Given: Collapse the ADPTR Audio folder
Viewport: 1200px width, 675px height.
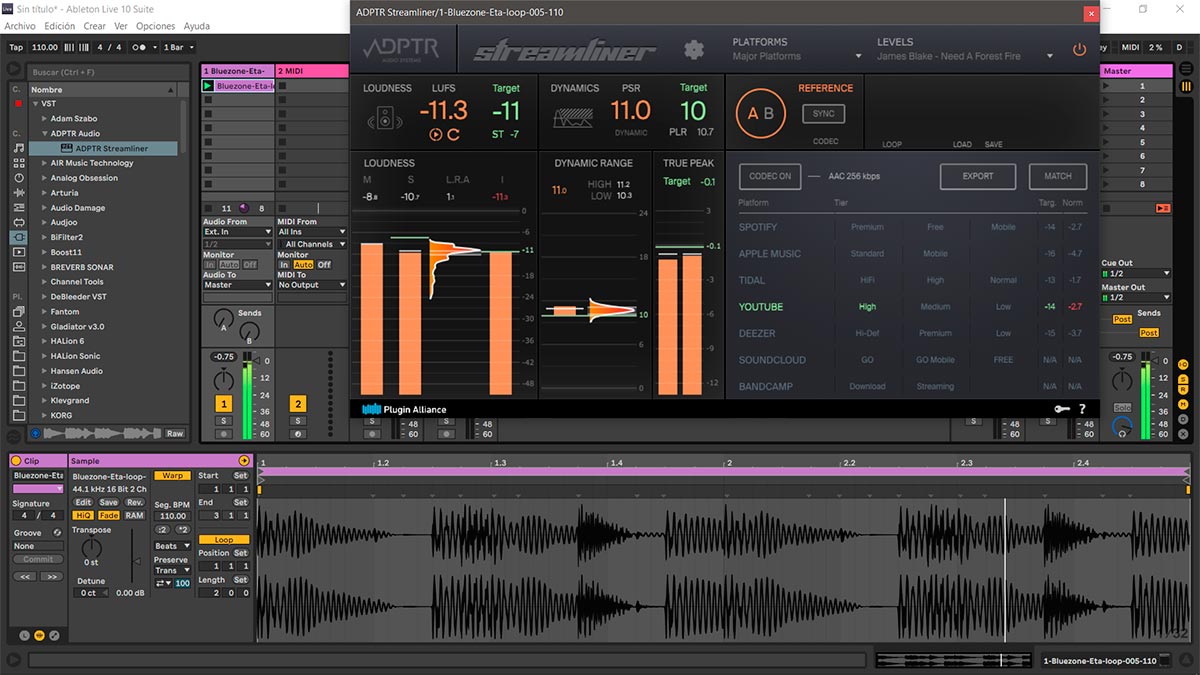Looking at the screenshot, I should click(45, 134).
